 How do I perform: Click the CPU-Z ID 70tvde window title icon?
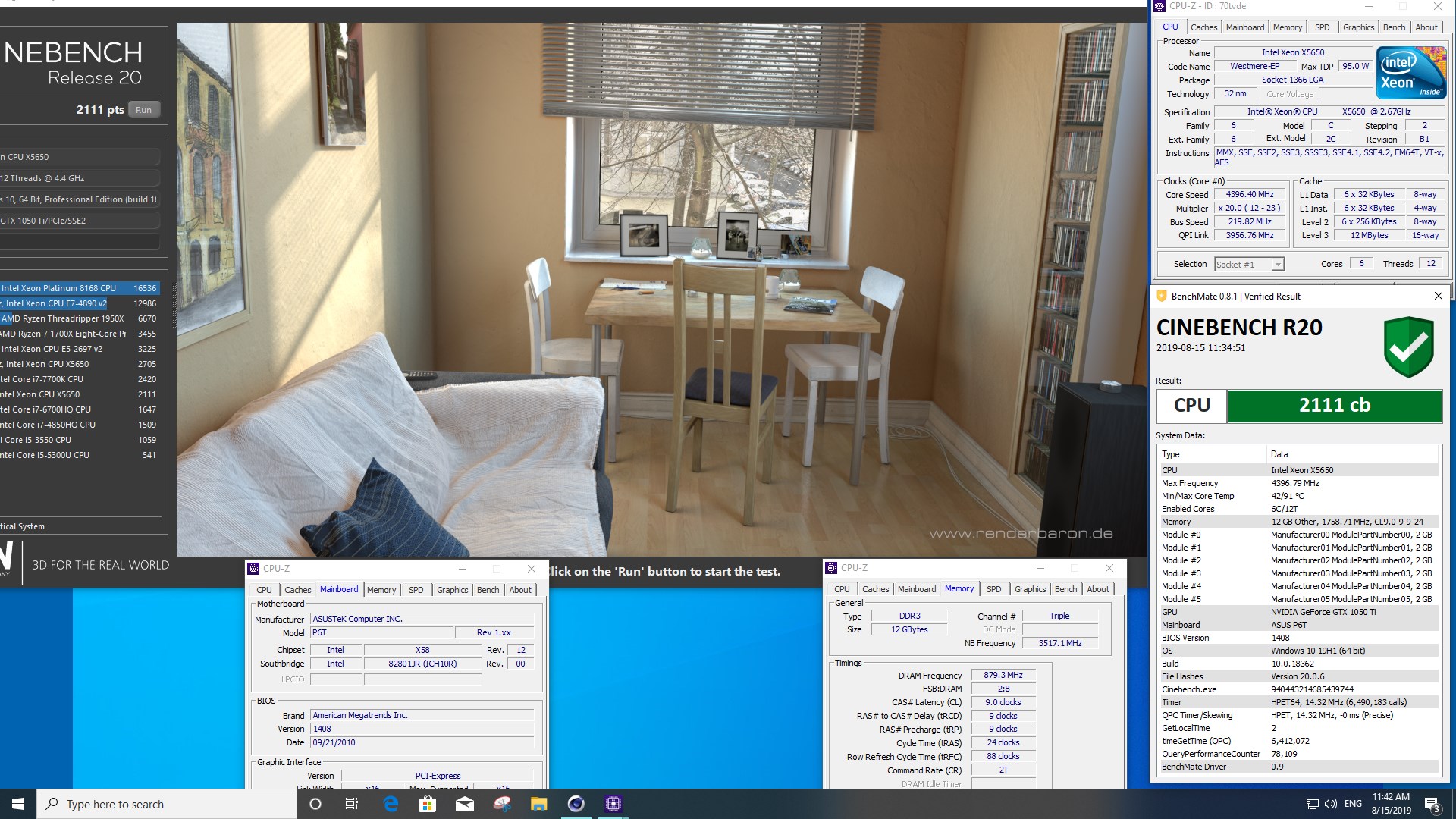pyautogui.click(x=1159, y=6)
